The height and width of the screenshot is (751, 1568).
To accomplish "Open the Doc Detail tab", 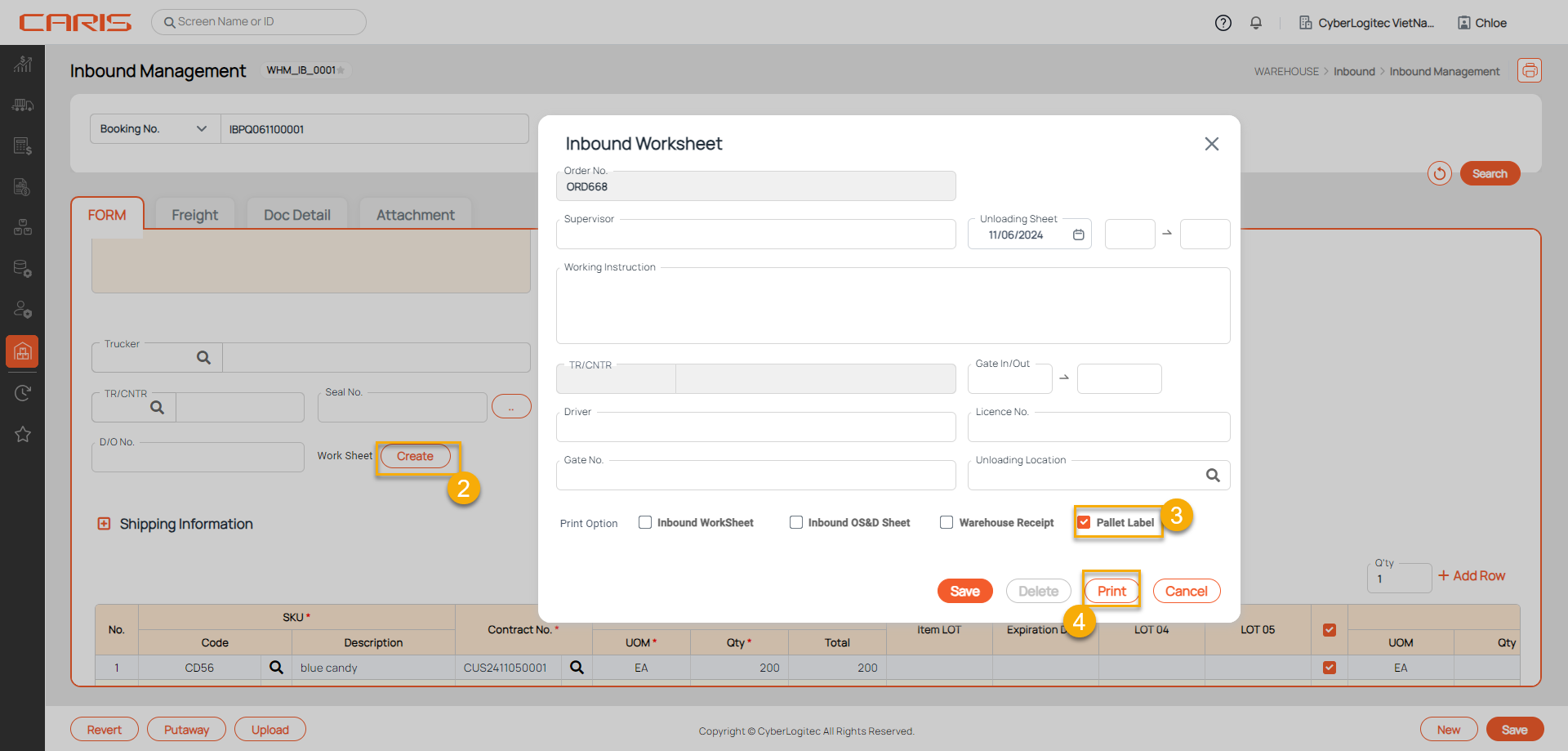I will pyautogui.click(x=296, y=215).
